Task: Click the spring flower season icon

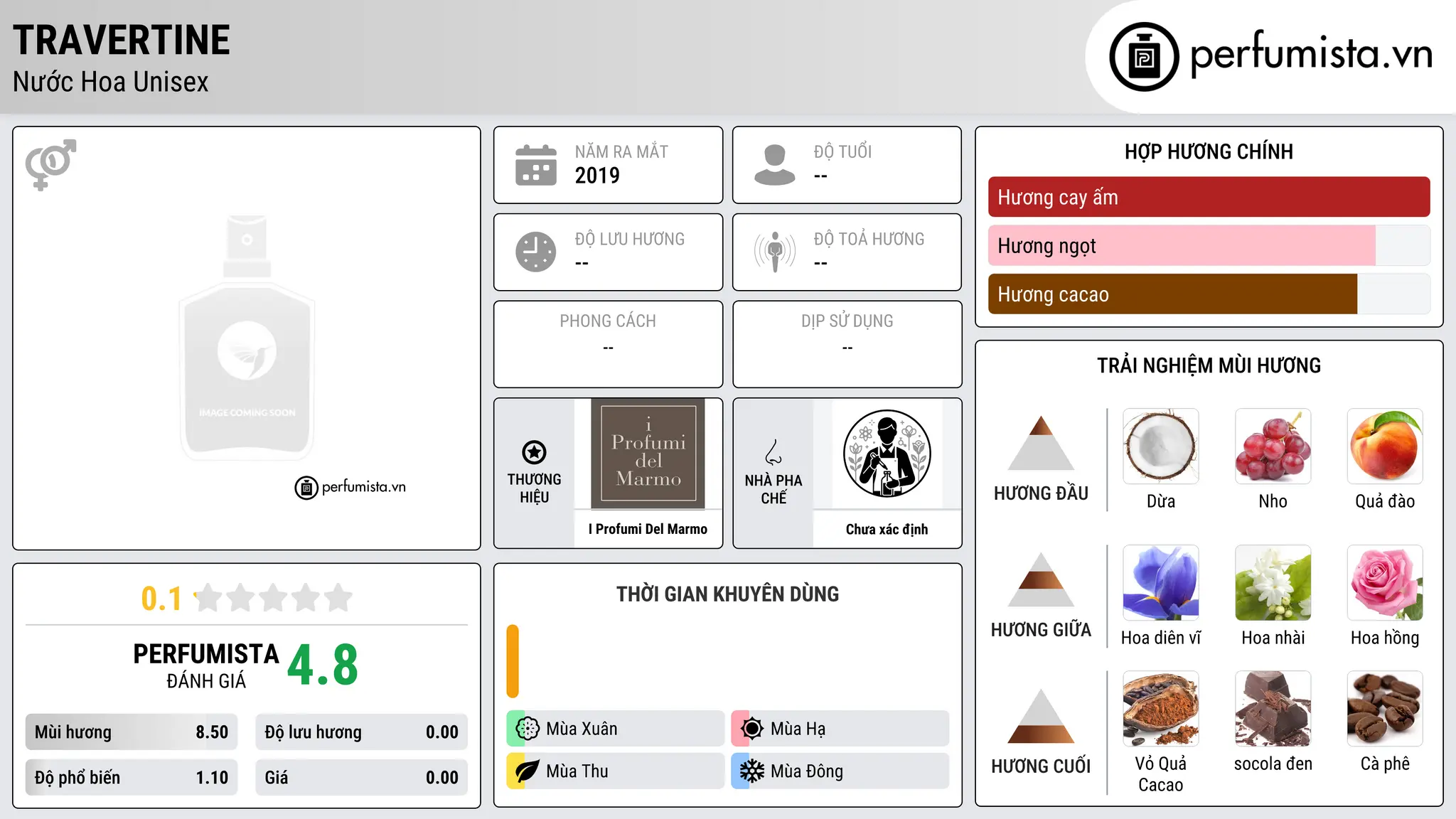Action: click(528, 729)
